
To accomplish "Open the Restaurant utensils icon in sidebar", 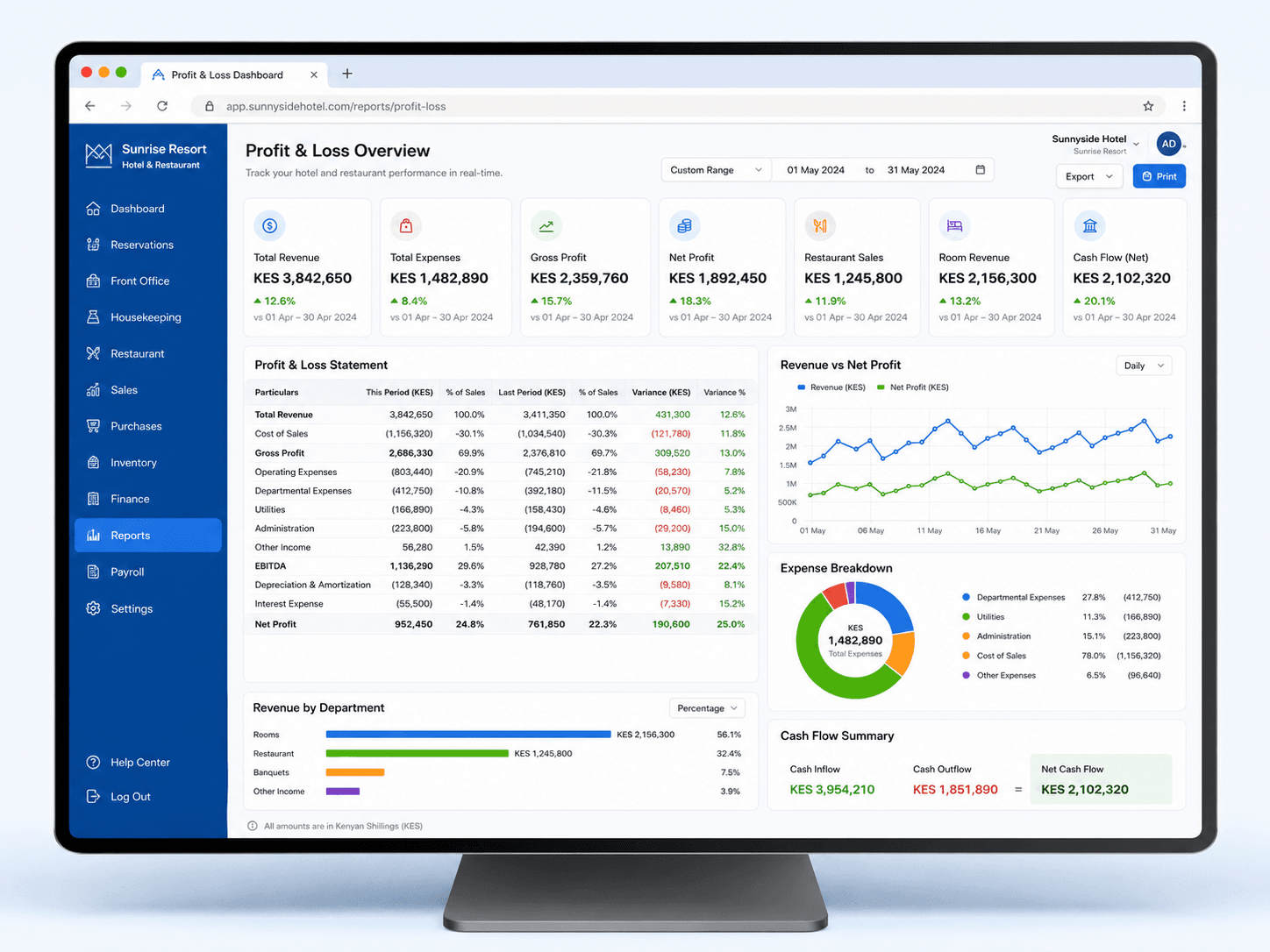I will [93, 353].
